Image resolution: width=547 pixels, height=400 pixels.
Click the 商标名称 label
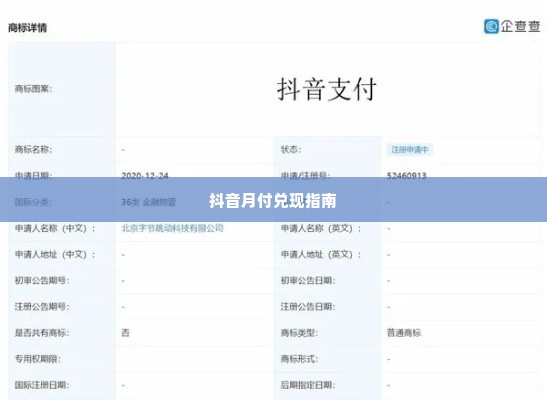[x=33, y=150]
